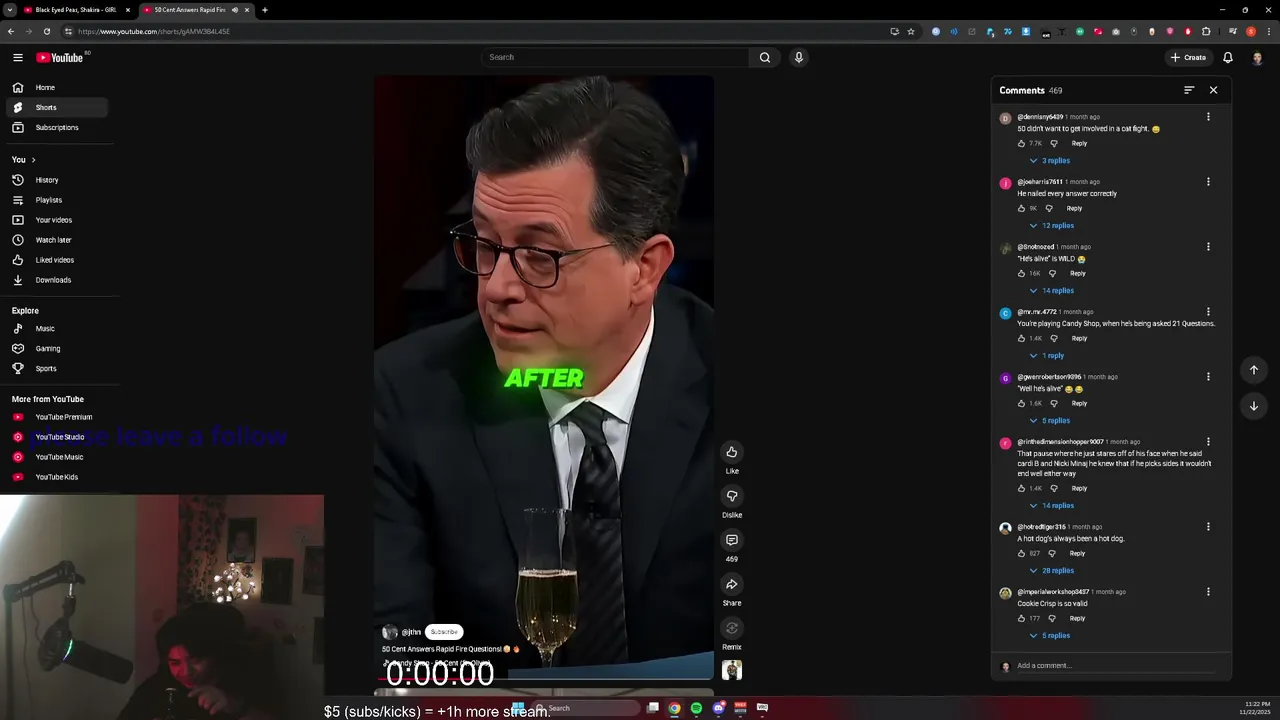Click the Add a comment field

pyautogui.click(x=1118, y=666)
